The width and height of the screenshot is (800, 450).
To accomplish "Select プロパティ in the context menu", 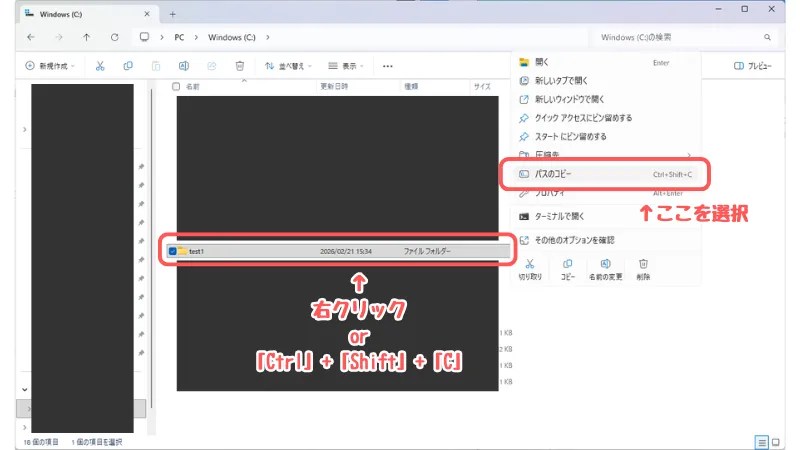I will [606, 193].
